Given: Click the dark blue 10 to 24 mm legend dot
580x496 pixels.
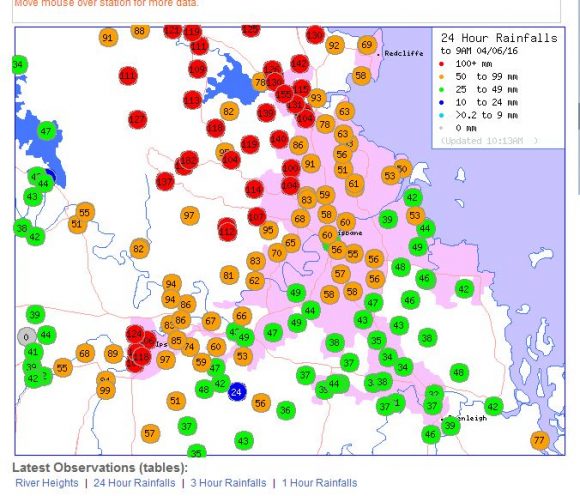Looking at the screenshot, I should pyautogui.click(x=441, y=102).
